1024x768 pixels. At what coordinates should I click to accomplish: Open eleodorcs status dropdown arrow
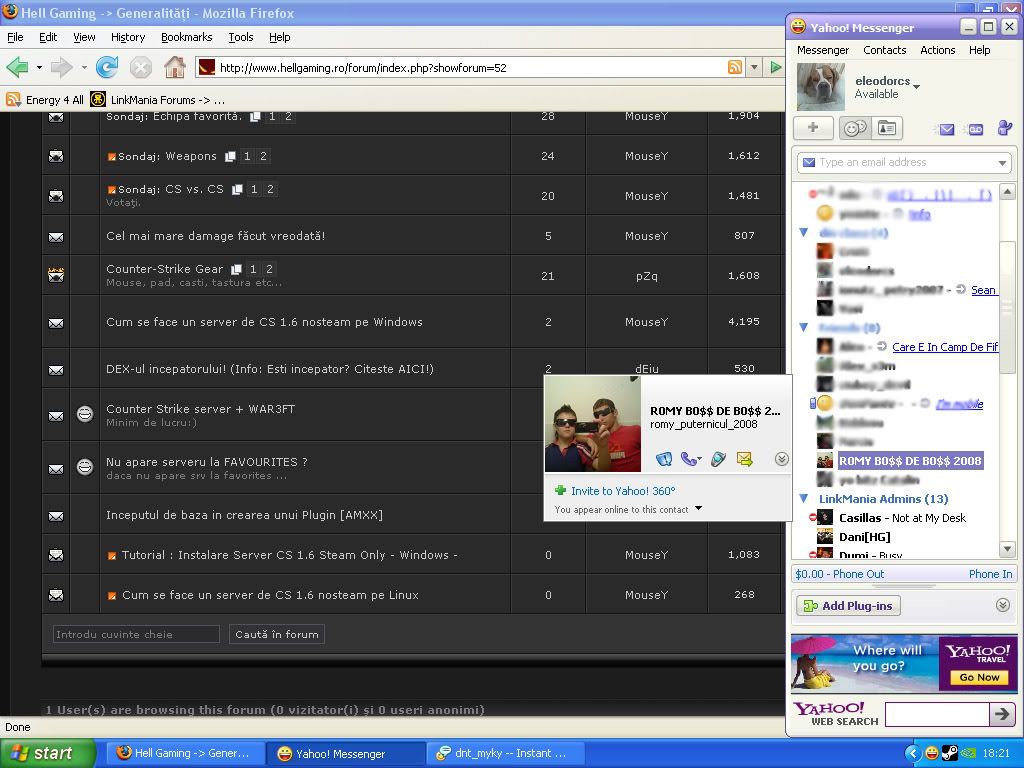(917, 87)
